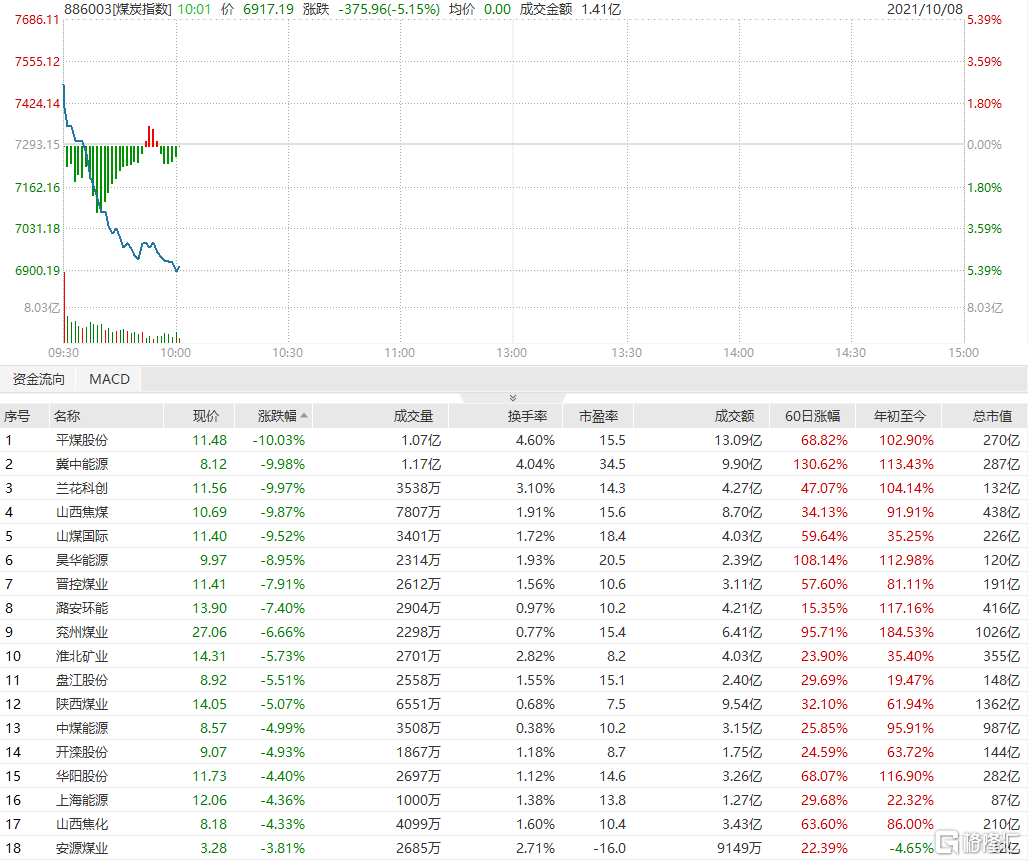Open 兖州煤业 stock name
Viewport: 1028px width, 862px height.
coord(81,632)
